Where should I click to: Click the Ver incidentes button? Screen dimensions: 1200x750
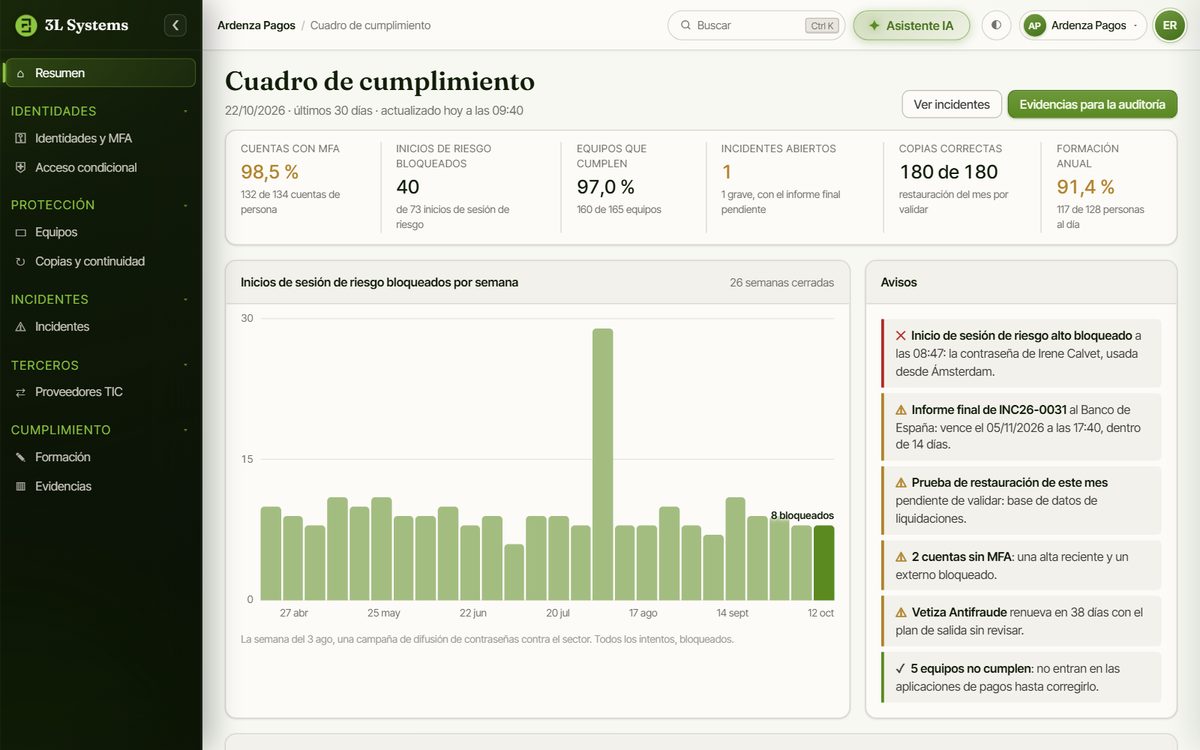point(952,104)
